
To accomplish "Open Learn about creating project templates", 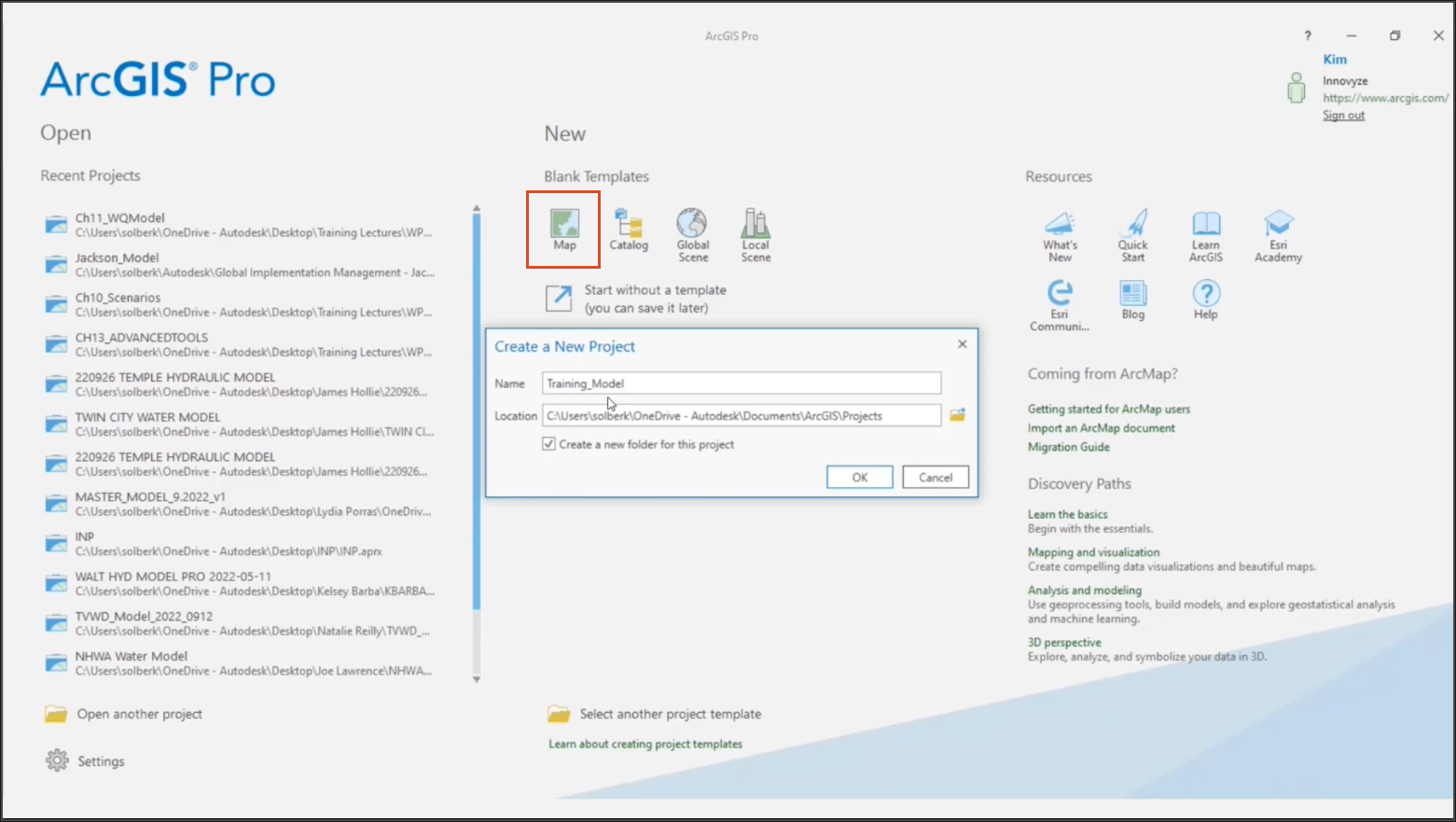I will pos(645,745).
